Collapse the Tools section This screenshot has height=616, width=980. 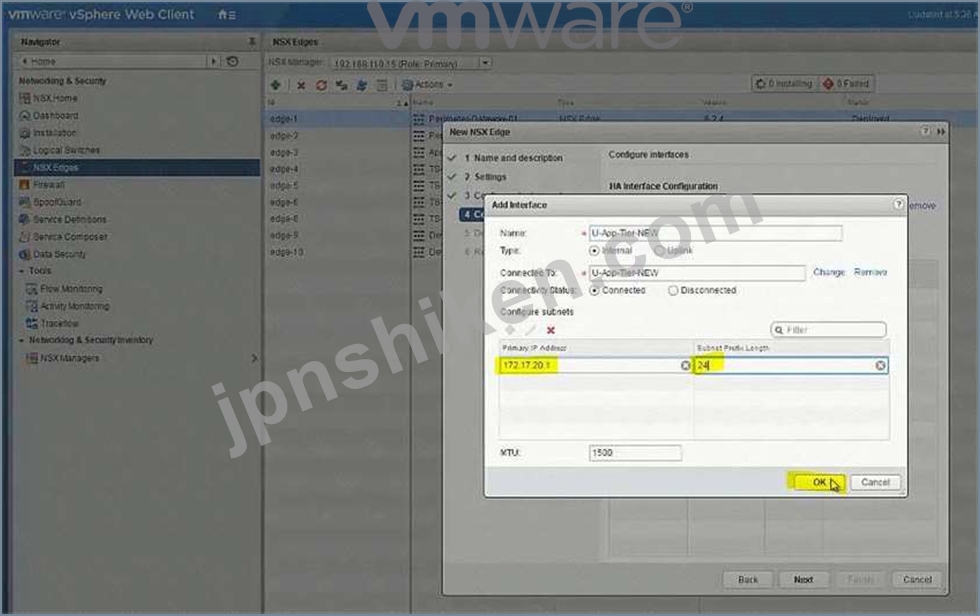click(21, 271)
